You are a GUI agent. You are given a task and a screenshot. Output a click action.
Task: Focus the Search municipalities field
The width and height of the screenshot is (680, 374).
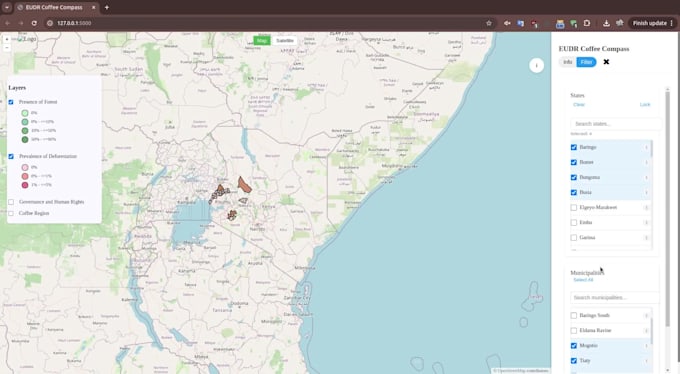[615, 298]
